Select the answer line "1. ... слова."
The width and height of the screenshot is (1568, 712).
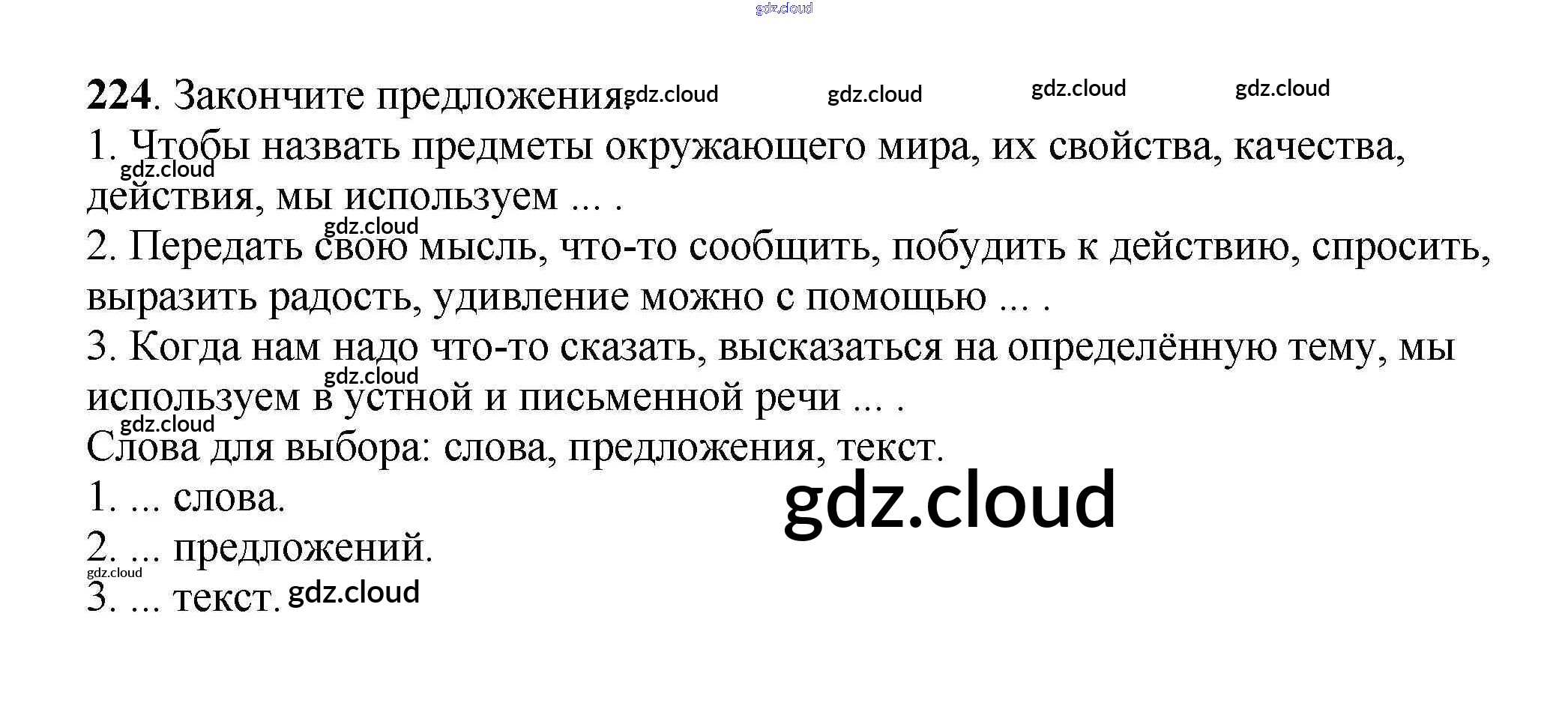(x=186, y=498)
